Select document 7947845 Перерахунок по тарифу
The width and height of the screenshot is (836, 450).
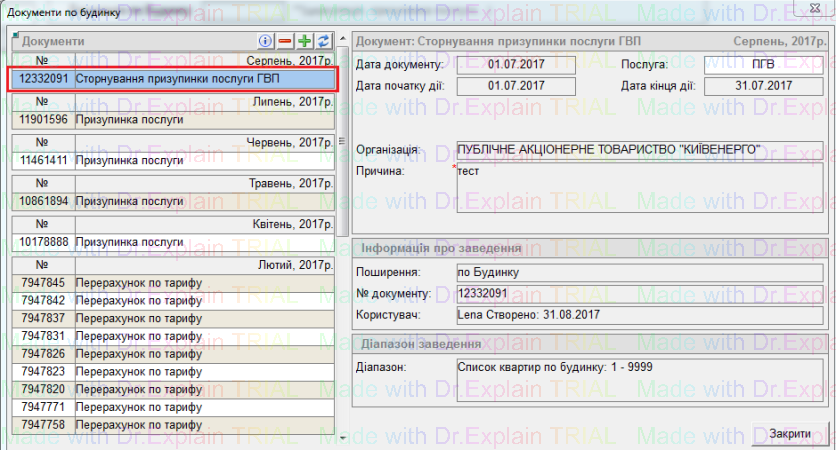pos(173,283)
